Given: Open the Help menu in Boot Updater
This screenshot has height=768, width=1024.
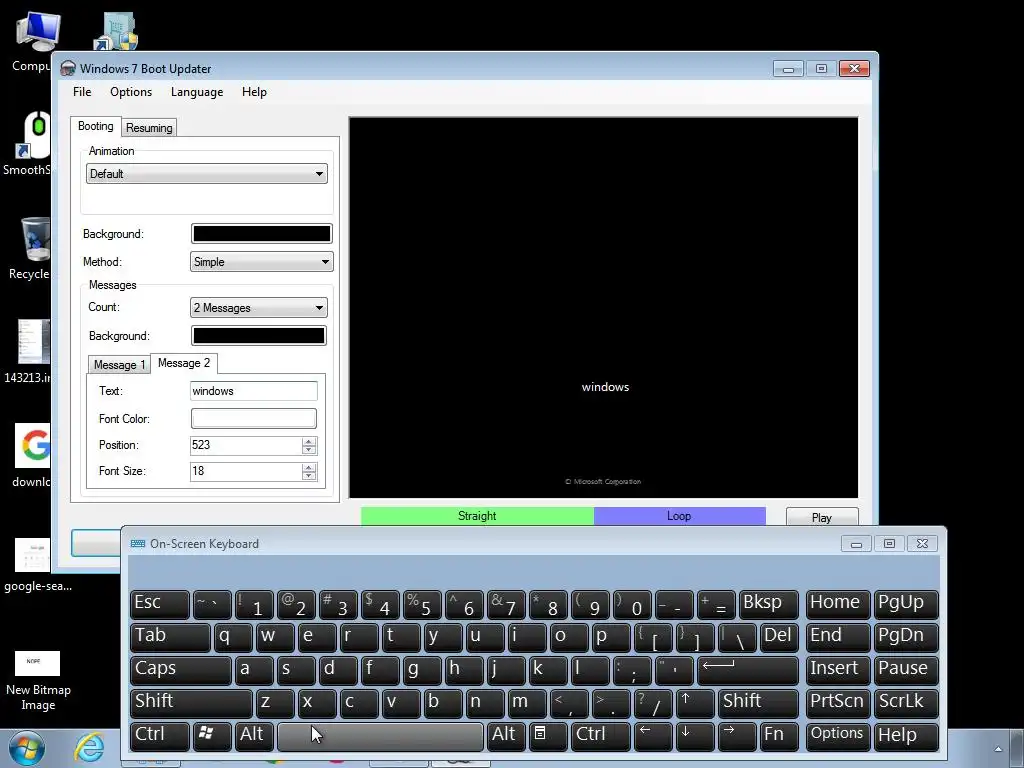Looking at the screenshot, I should click(254, 92).
